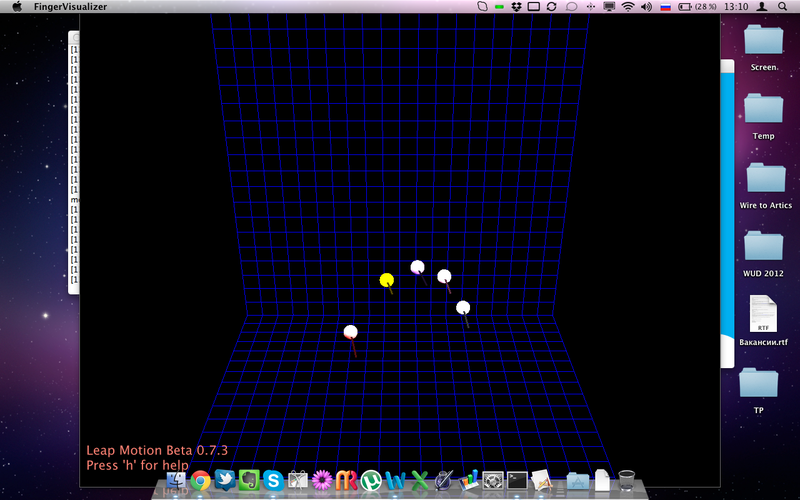Open the volume control in menu bar
Image resolution: width=800 pixels, height=500 pixels.
tap(646, 7)
